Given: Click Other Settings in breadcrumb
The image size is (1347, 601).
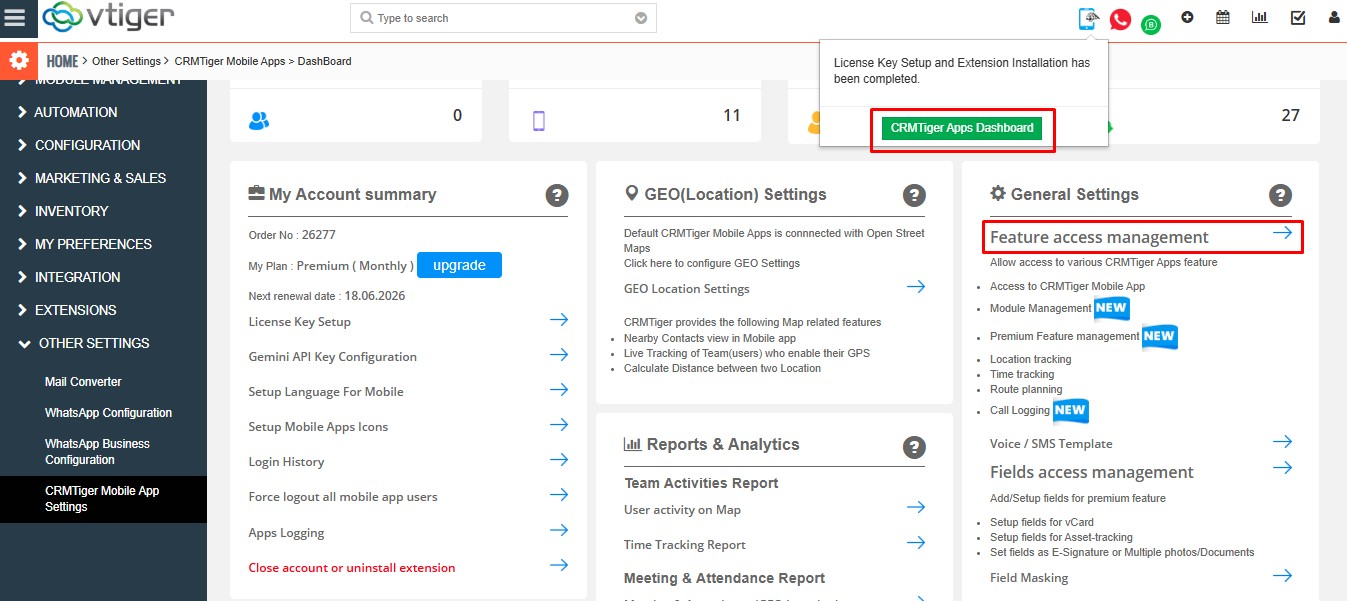Looking at the screenshot, I should pyautogui.click(x=126, y=62).
